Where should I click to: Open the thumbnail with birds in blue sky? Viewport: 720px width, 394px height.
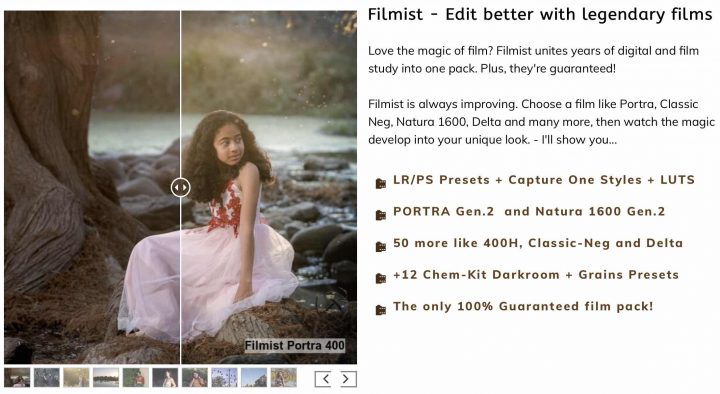(225, 377)
